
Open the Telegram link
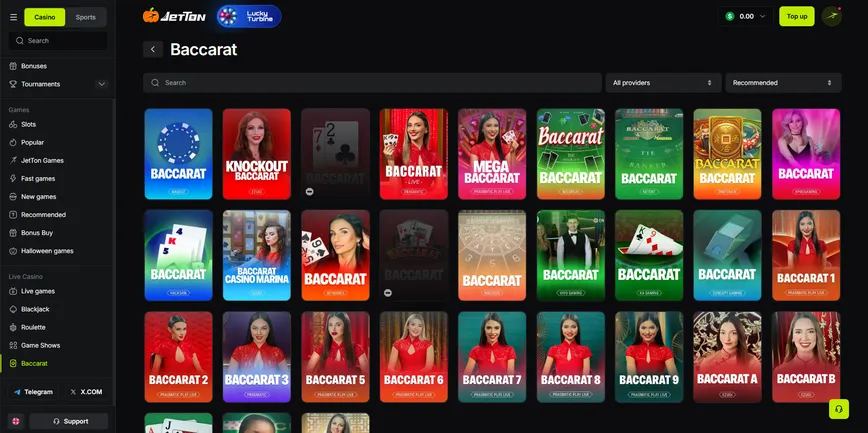[x=32, y=392]
